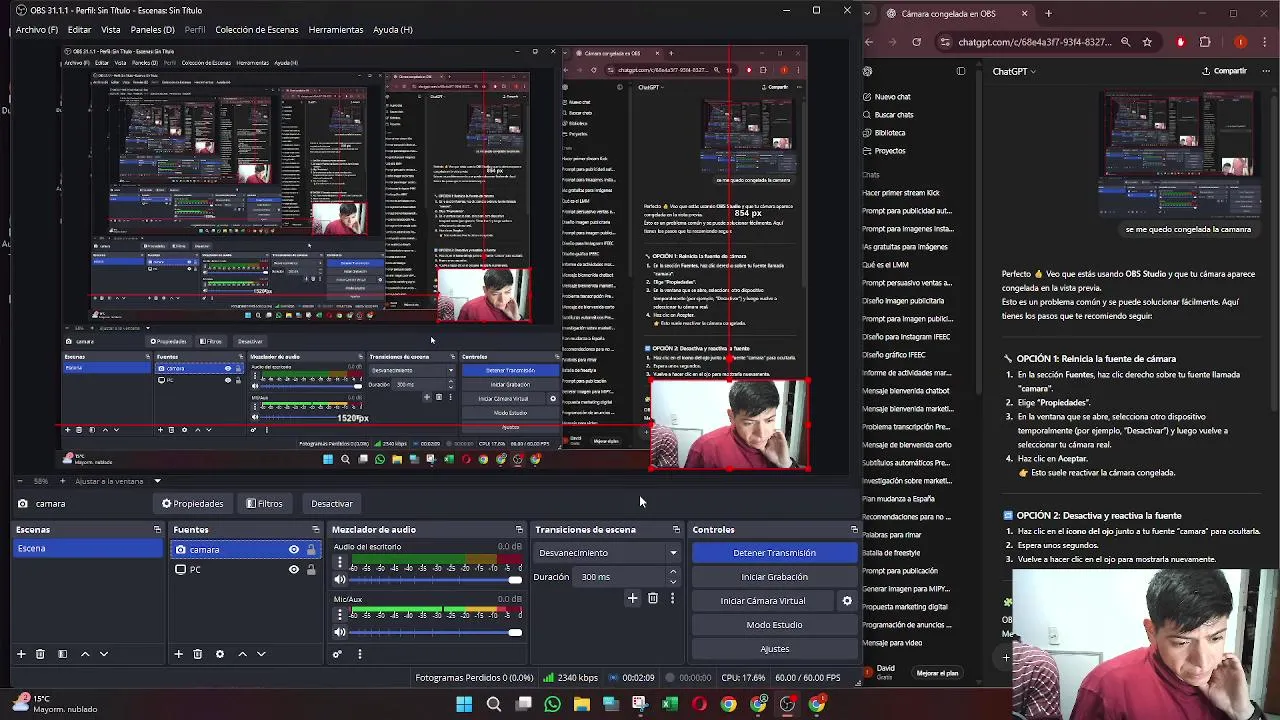Pop out the Mezclador de audio panel
The image size is (1280, 720).
(519, 529)
